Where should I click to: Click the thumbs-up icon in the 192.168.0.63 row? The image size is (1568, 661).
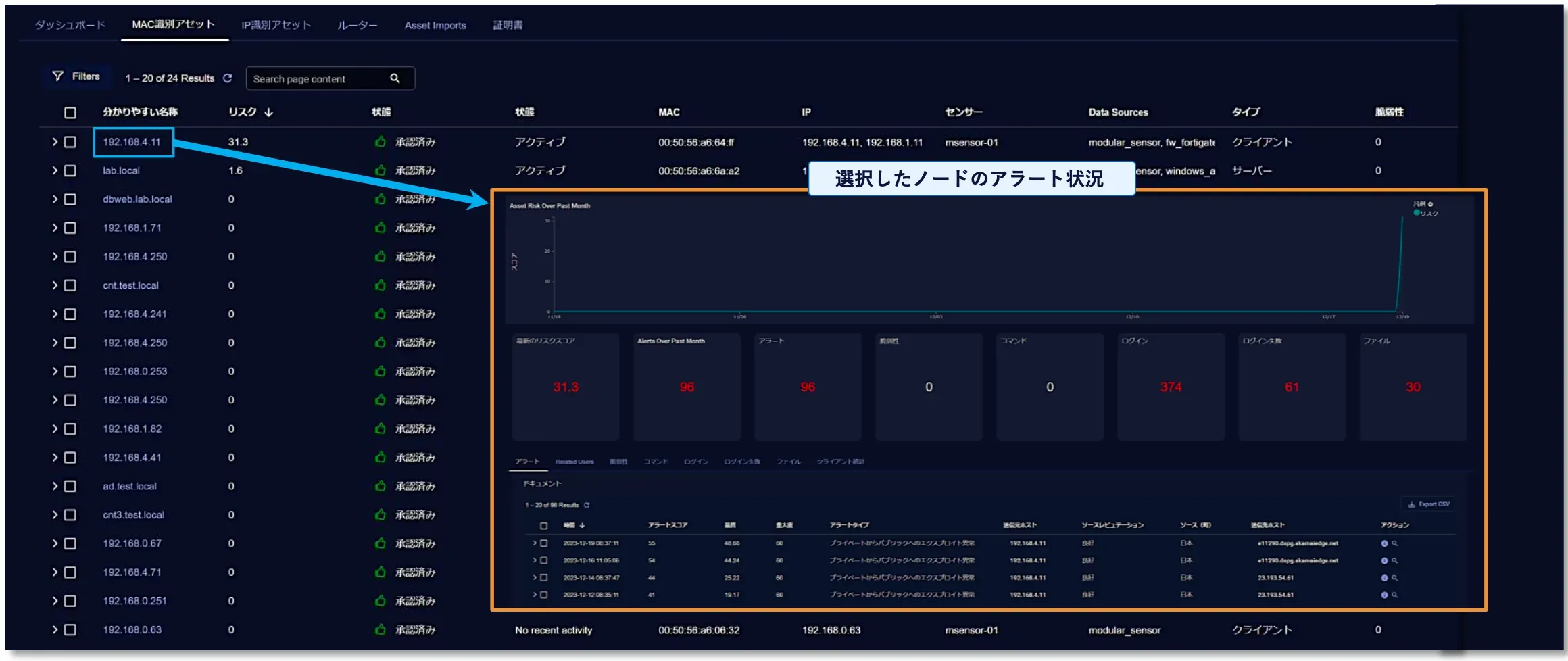point(381,629)
